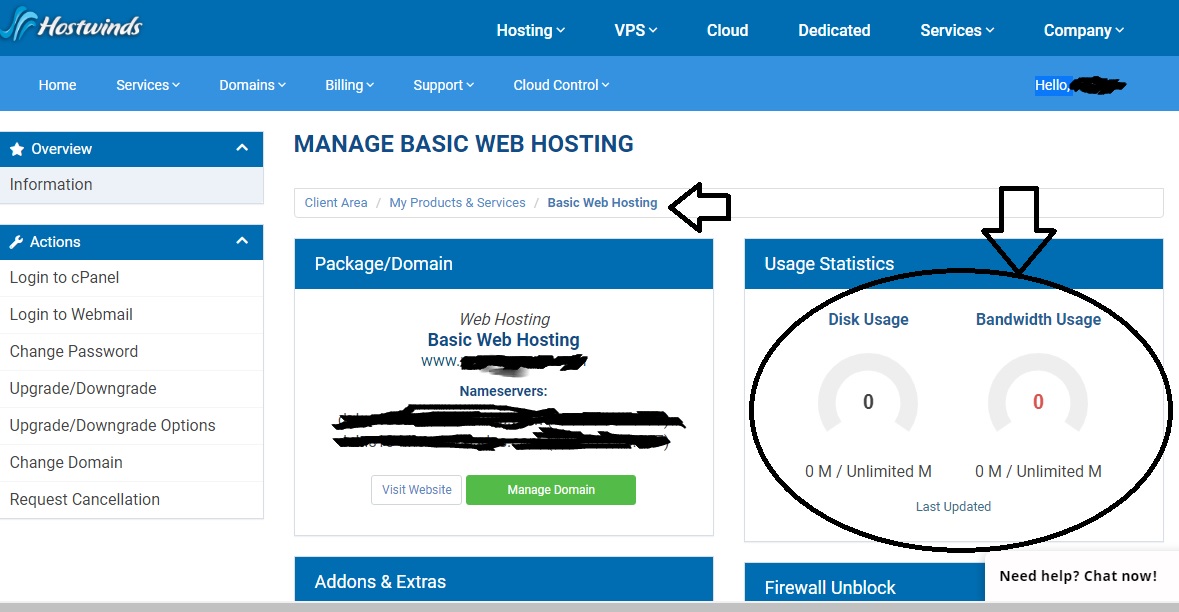Click Login to cPanel

[x=132, y=277]
